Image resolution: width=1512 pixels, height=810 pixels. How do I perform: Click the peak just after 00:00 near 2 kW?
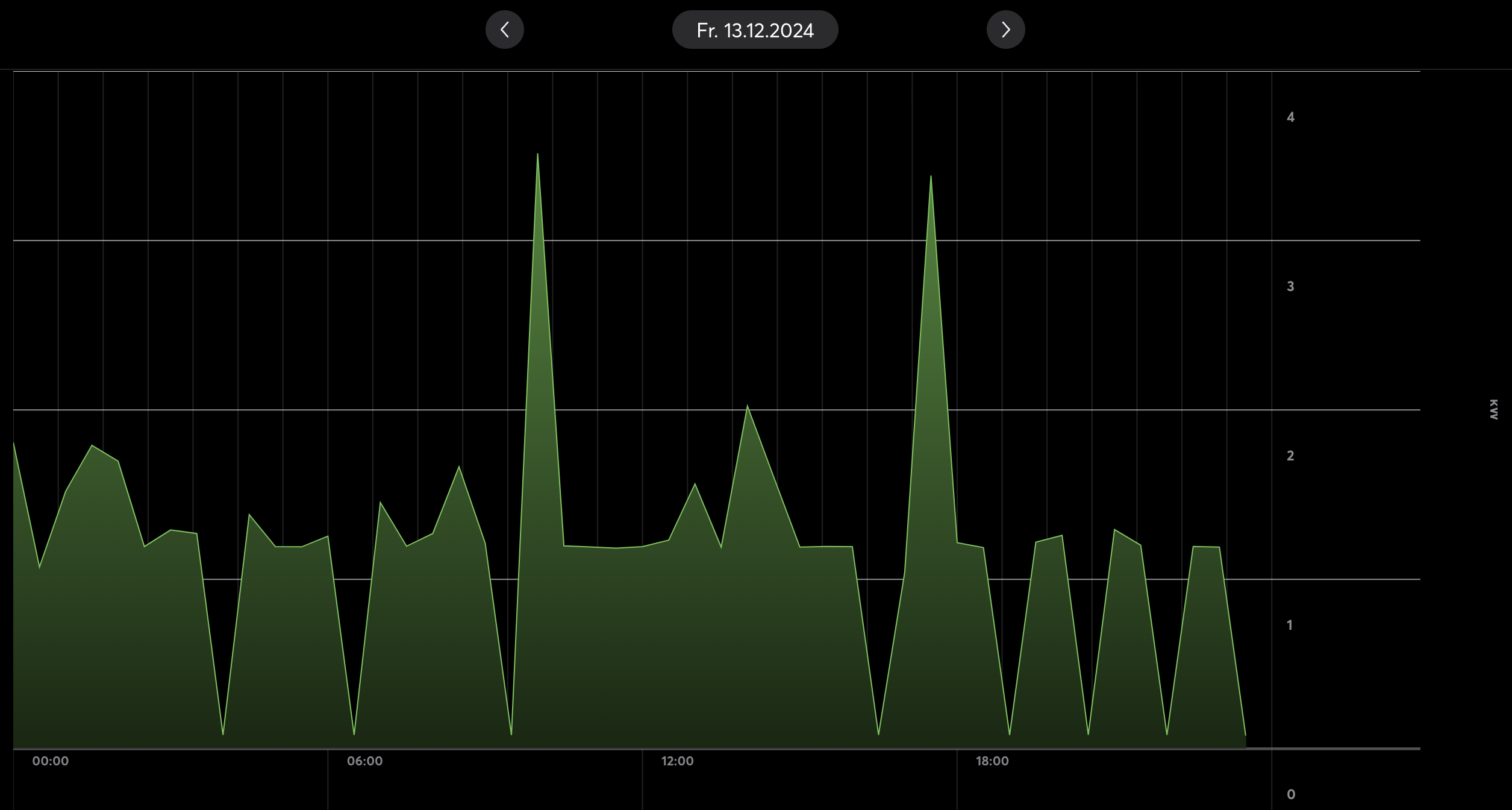click(92, 446)
